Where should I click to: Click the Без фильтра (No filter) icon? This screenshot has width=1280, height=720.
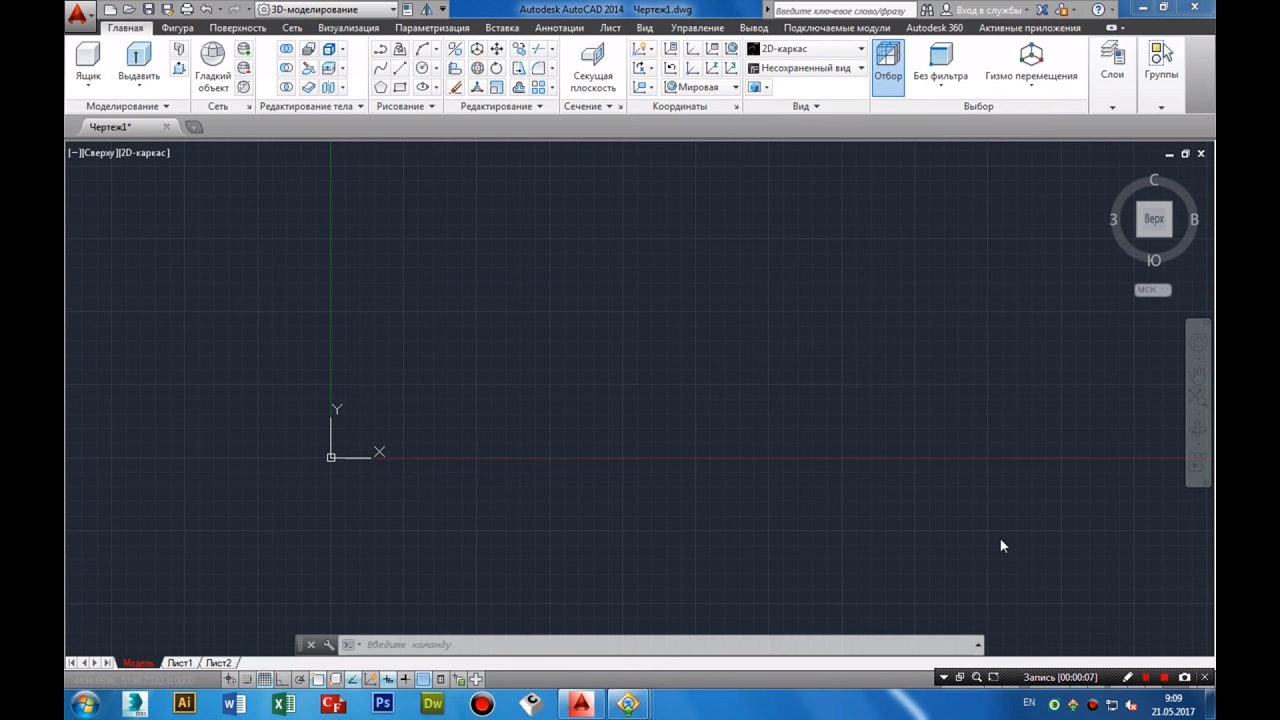940,62
